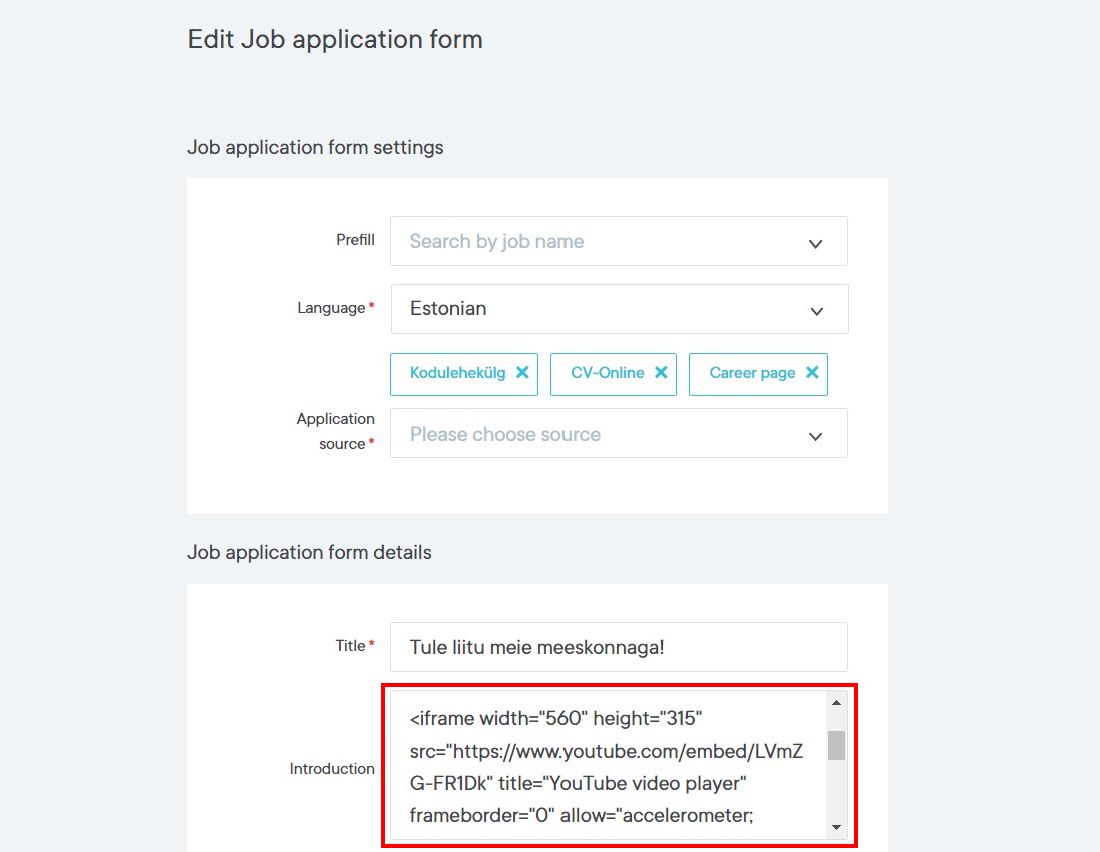Viewport: 1100px width, 852px height.
Task: Remove the CV-Online source tag
Action: pos(661,373)
